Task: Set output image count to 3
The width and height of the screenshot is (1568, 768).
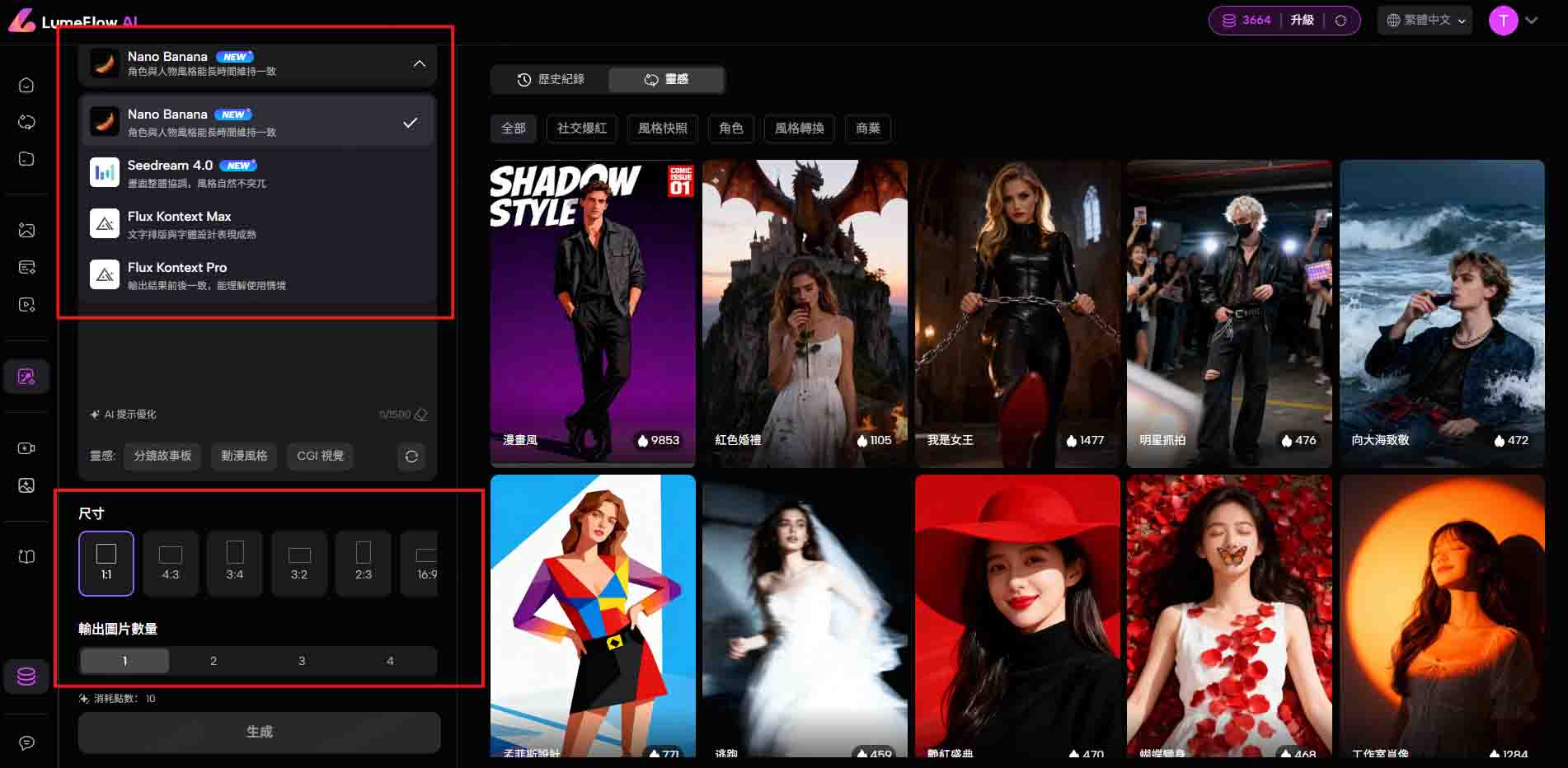Action: [x=302, y=661]
